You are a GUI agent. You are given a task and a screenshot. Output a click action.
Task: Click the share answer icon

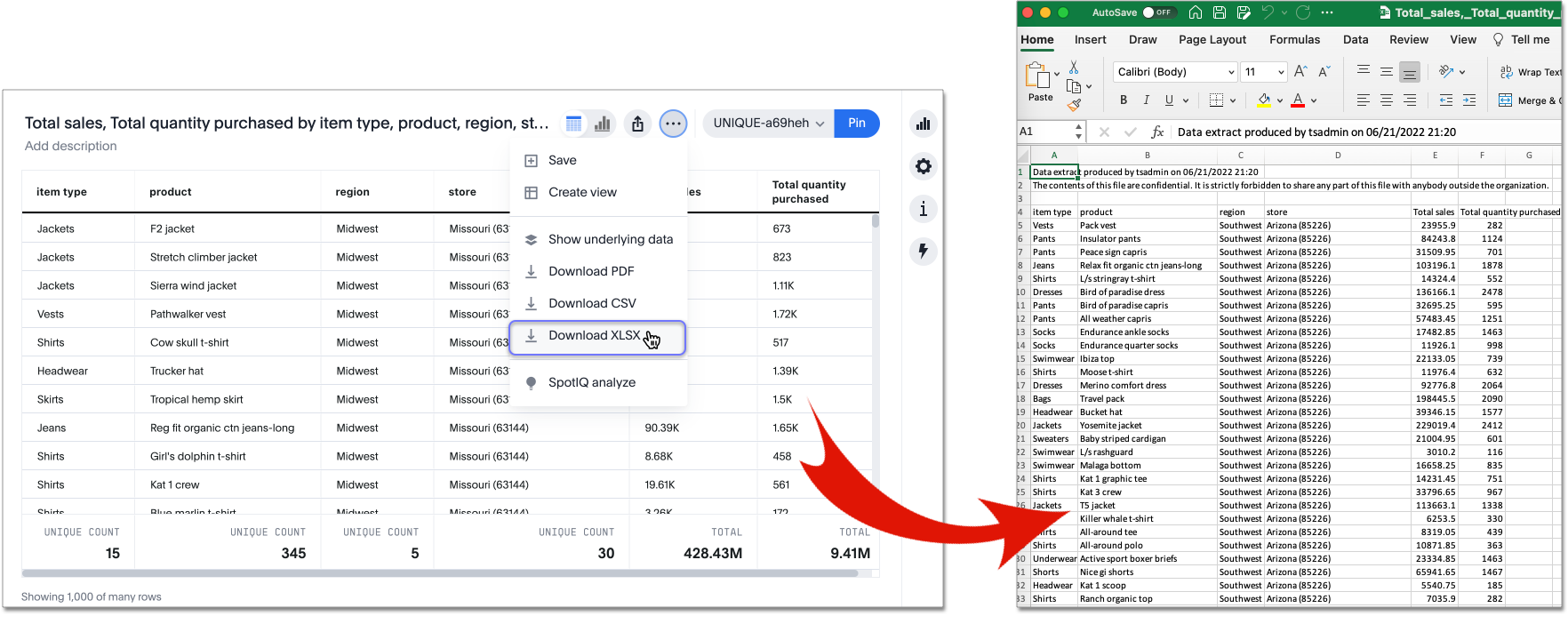click(637, 124)
